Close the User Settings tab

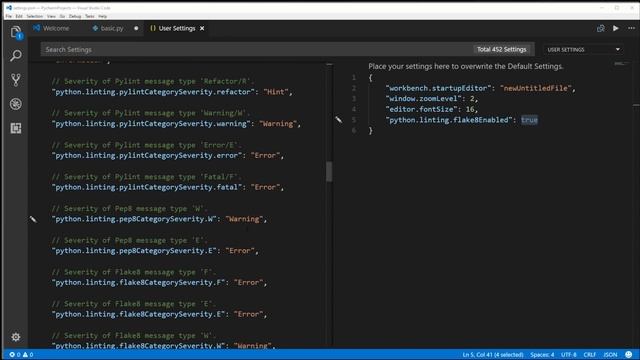click(202, 28)
